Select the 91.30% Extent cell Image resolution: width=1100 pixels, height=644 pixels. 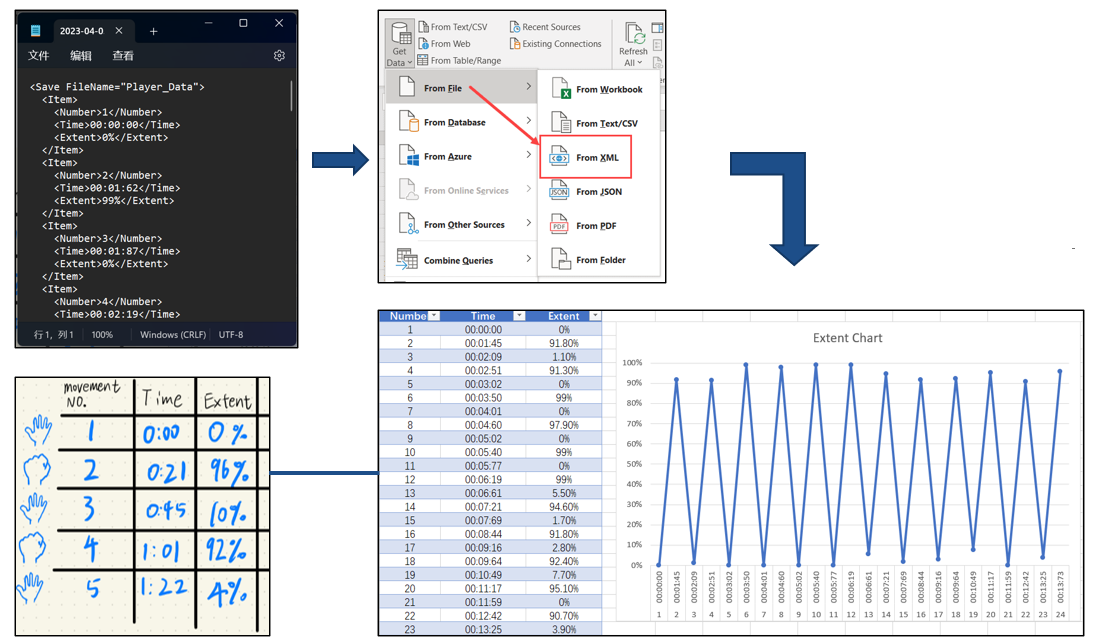[x=564, y=370]
